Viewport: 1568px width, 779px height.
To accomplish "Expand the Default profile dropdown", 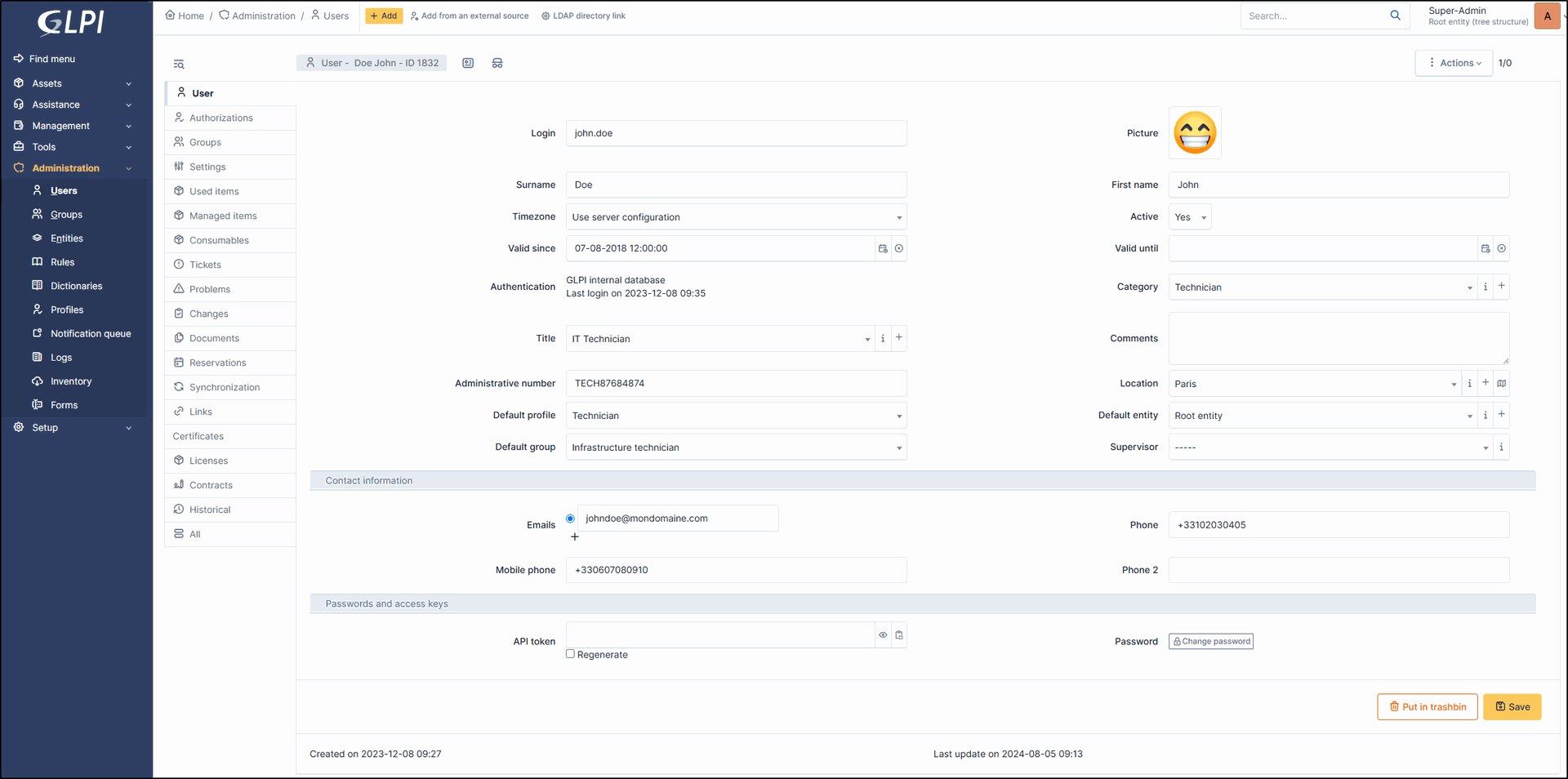I will [736, 416].
